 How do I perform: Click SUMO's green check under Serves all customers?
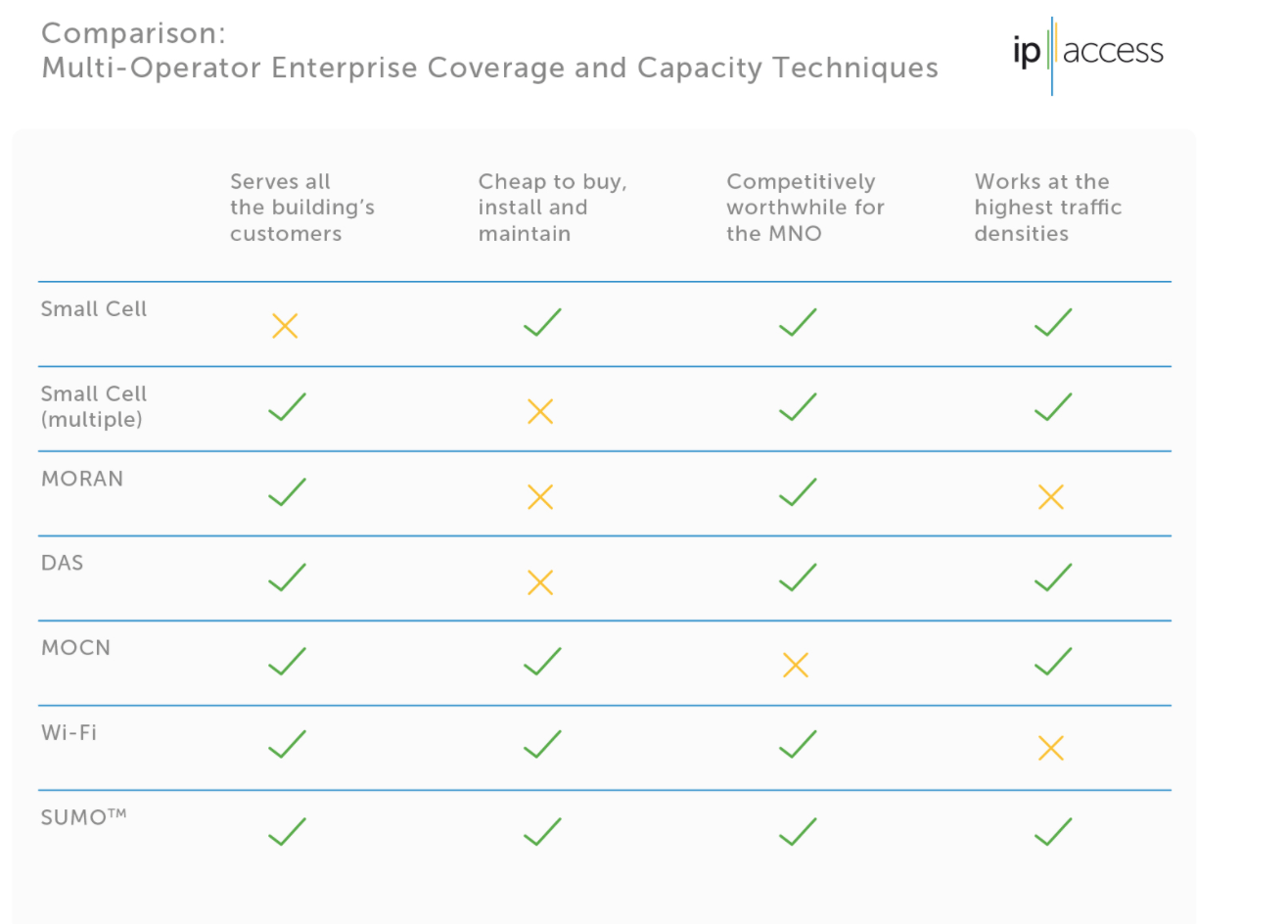(x=287, y=831)
